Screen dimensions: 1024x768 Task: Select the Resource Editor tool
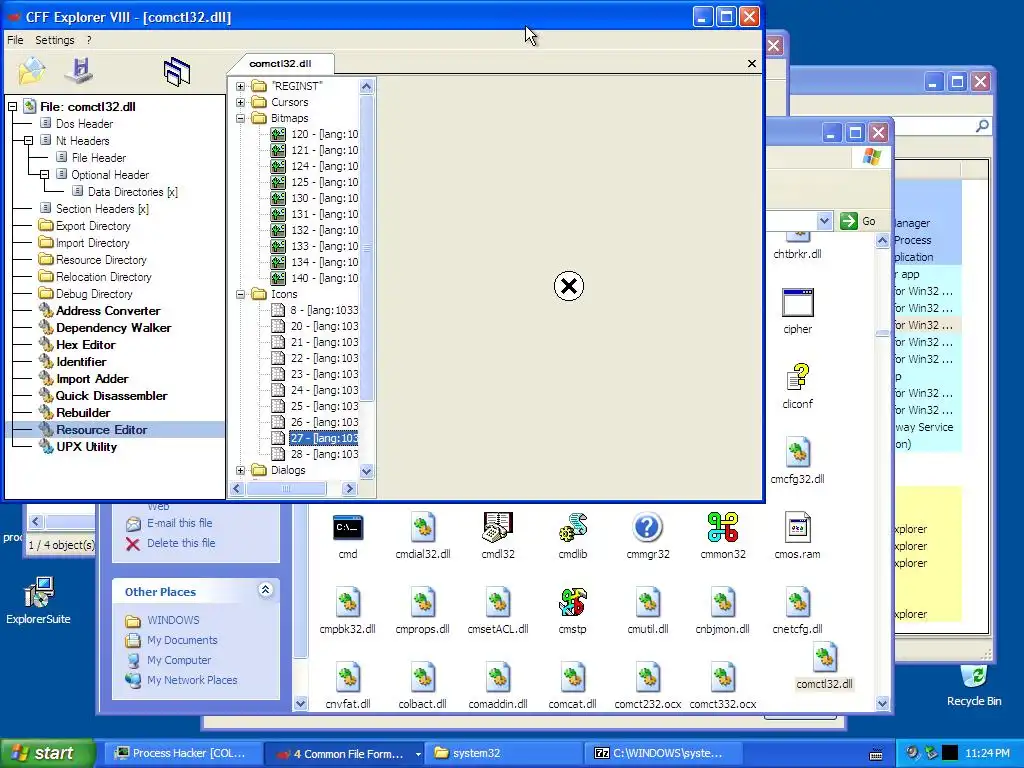click(x=101, y=429)
